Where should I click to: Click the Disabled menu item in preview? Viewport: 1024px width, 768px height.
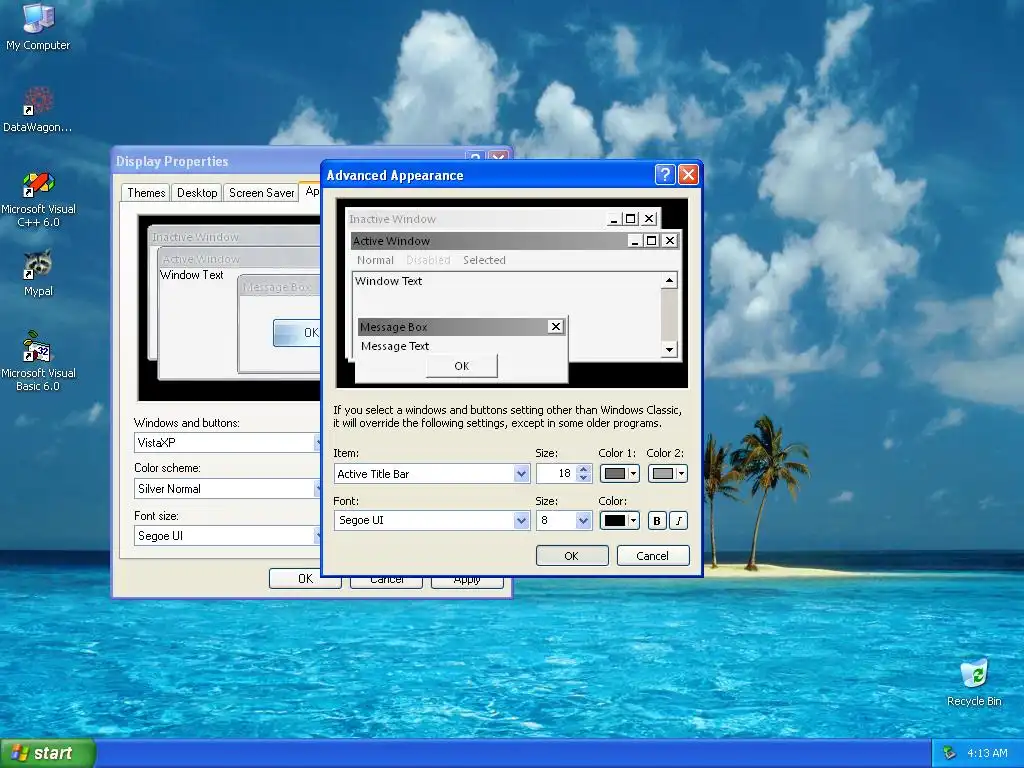(x=428, y=260)
